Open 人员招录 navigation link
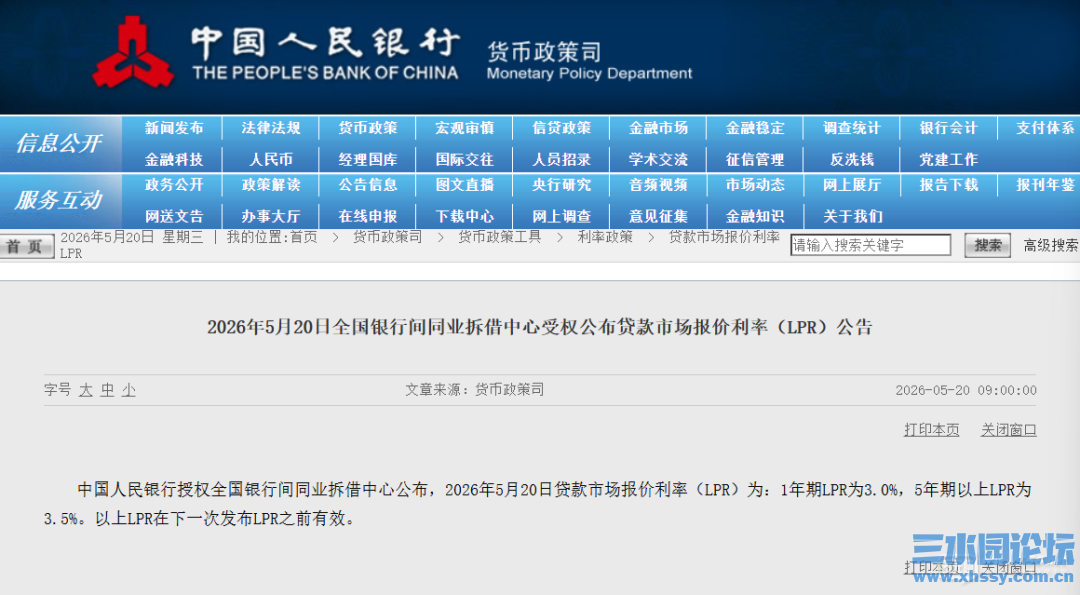1080x595 pixels. coord(561,160)
